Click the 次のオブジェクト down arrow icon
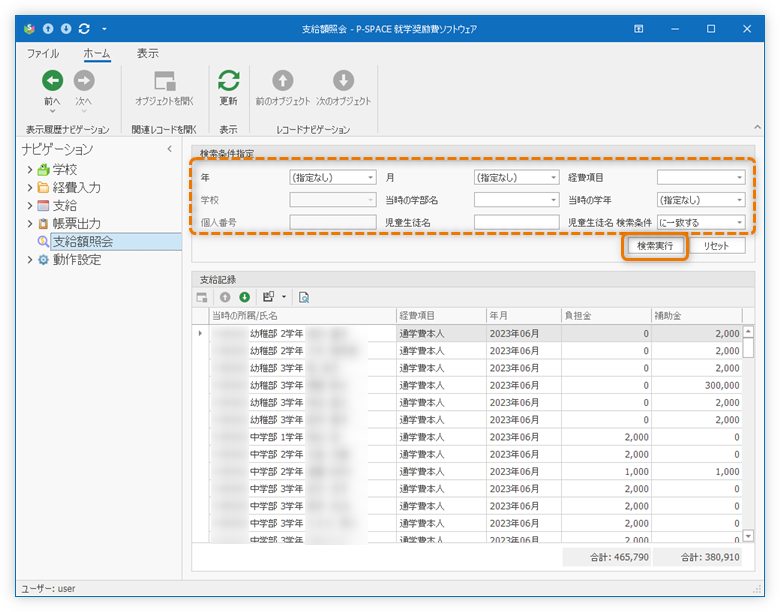780x612 pixels. point(343,80)
